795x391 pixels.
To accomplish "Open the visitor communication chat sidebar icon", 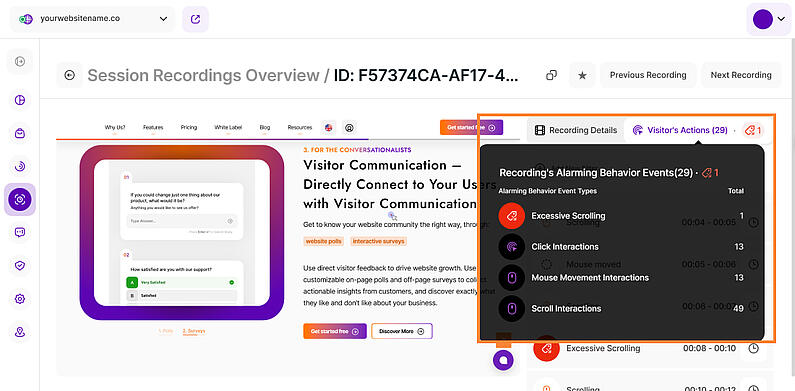I will (x=20, y=232).
